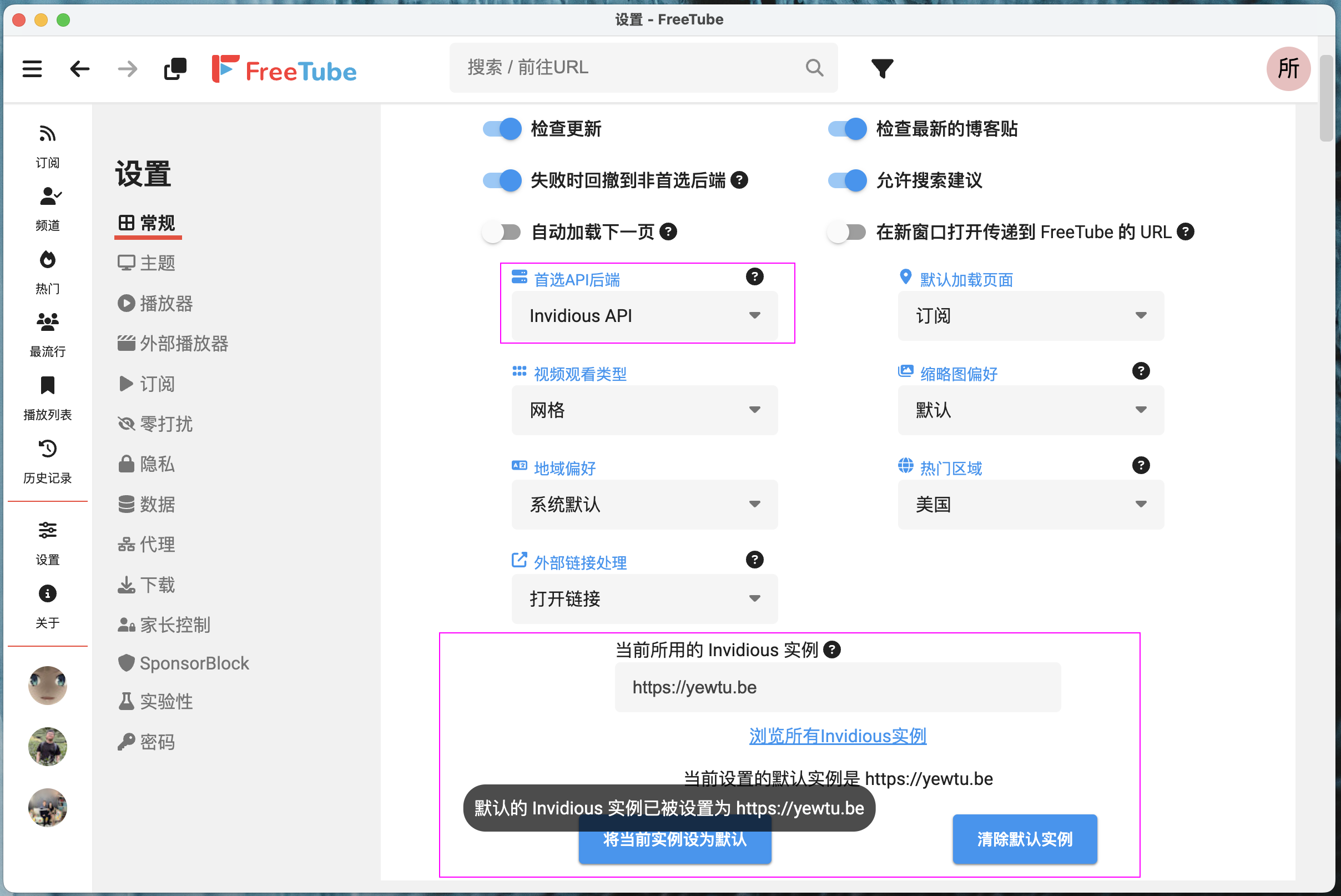Open the hamburger menu icon

pyautogui.click(x=32, y=69)
